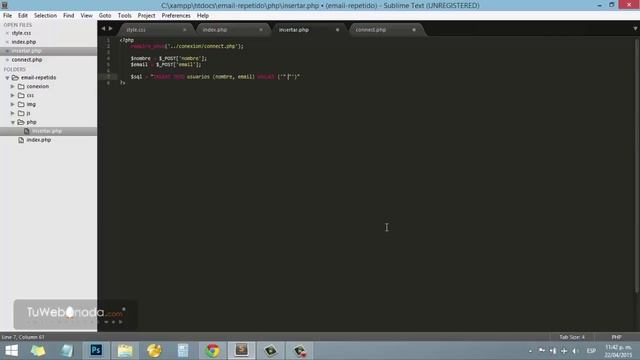Launch Photoshop from the taskbar

96,351
